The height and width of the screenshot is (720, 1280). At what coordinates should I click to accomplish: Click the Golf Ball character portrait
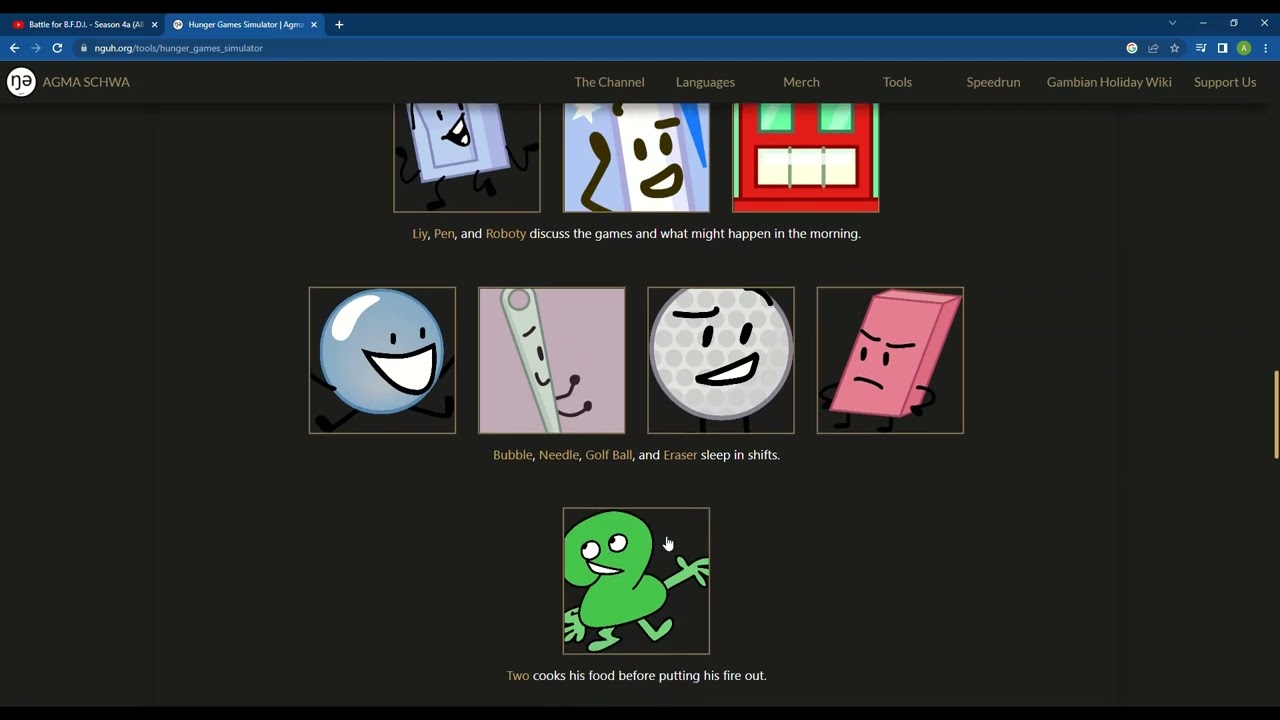[721, 360]
